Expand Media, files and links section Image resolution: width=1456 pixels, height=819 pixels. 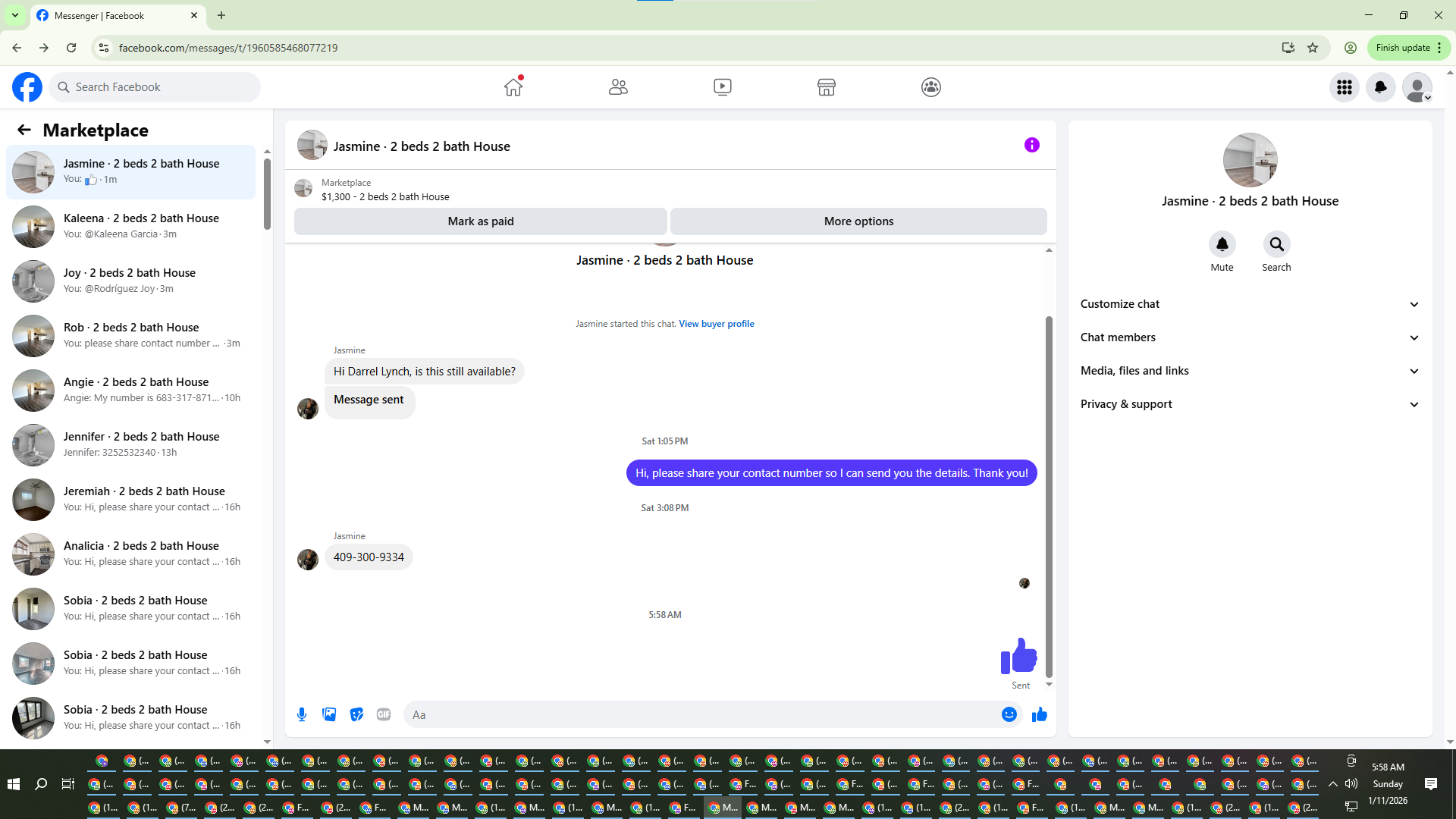point(1250,371)
